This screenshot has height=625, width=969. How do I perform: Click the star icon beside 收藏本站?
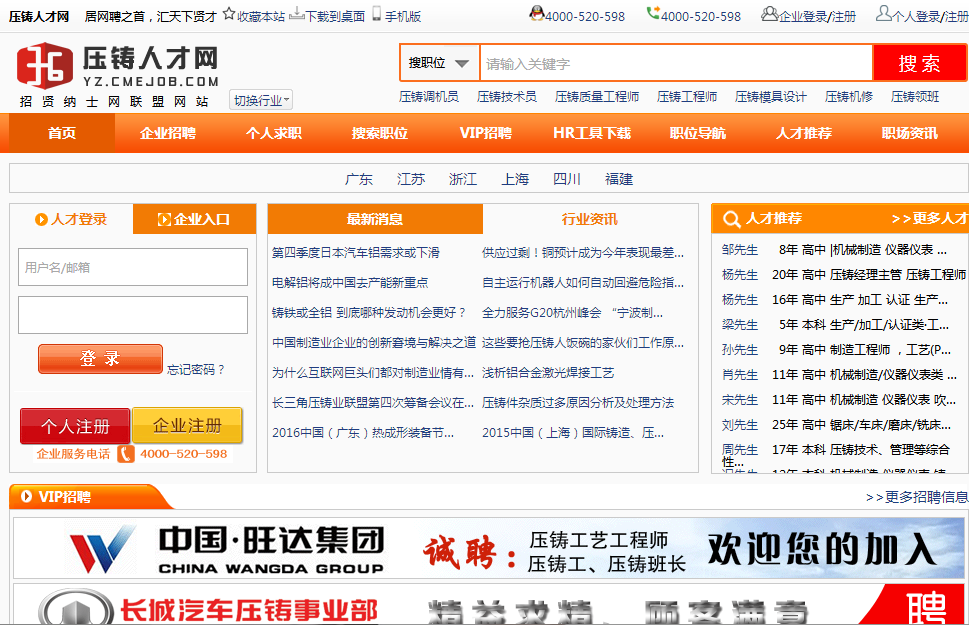point(229,14)
